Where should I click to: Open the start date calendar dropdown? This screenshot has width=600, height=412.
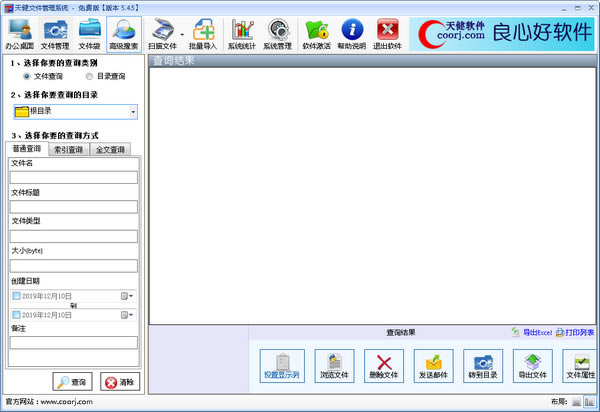pos(127,296)
